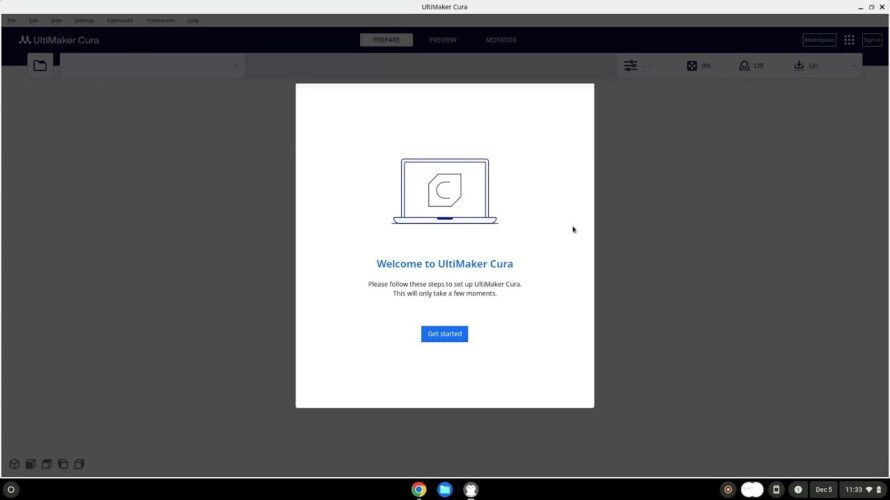The height and width of the screenshot is (500, 890).
Task: Click the screen recording indicator in tray
Action: (x=728, y=489)
